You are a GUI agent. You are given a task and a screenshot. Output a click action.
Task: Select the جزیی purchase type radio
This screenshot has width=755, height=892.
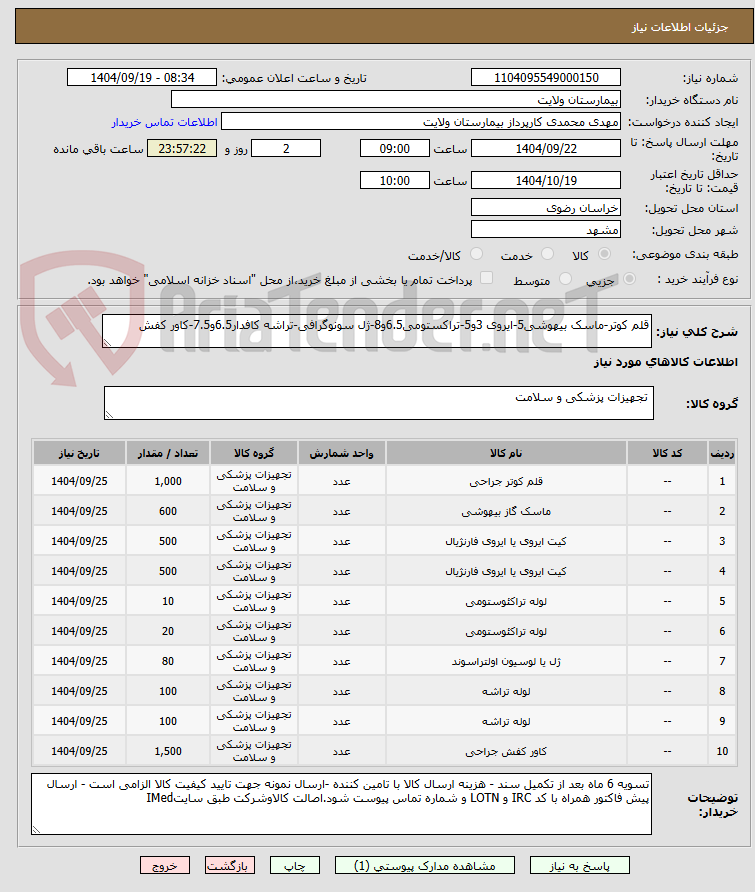tap(629, 279)
